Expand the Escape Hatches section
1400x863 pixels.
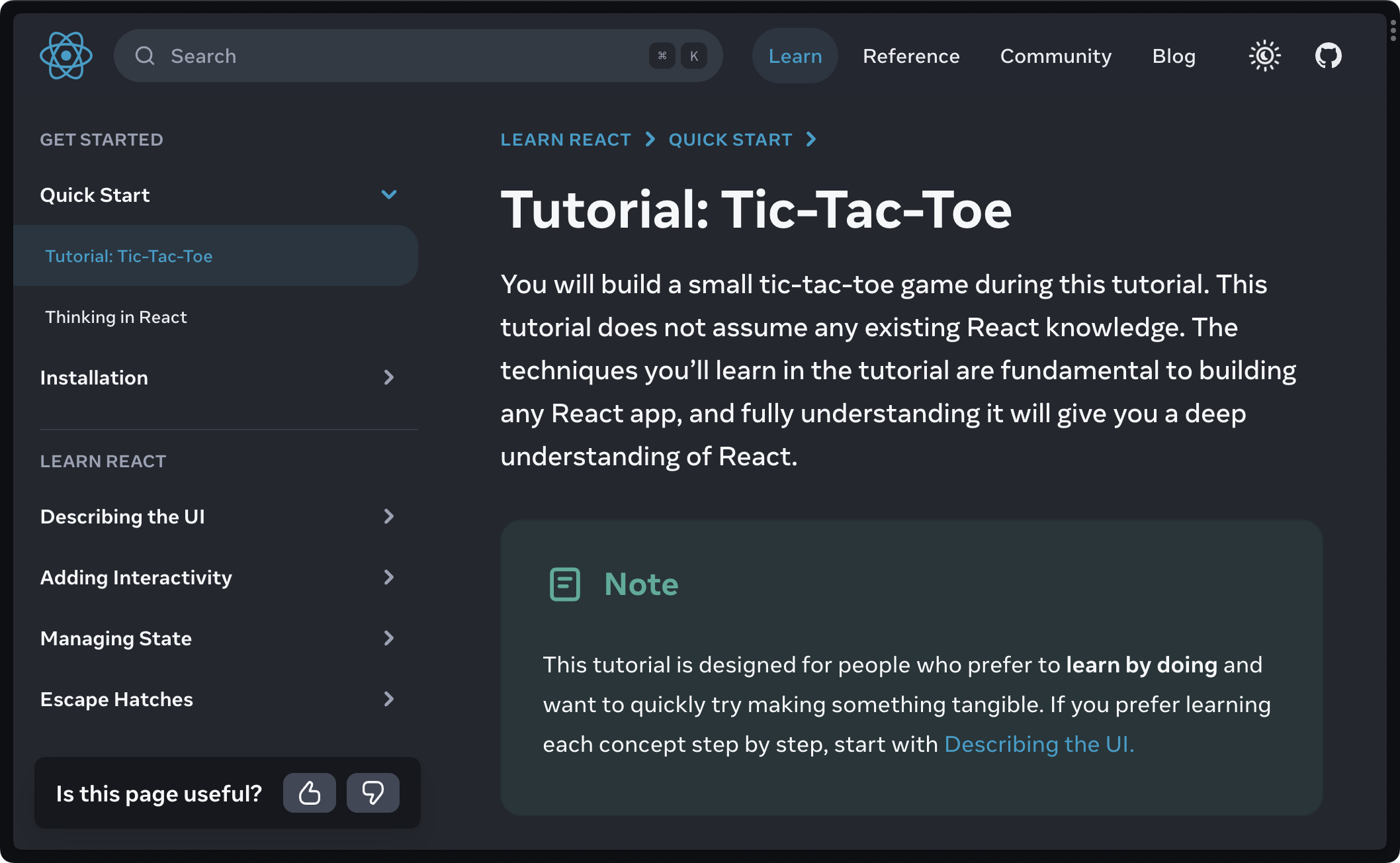click(x=389, y=699)
